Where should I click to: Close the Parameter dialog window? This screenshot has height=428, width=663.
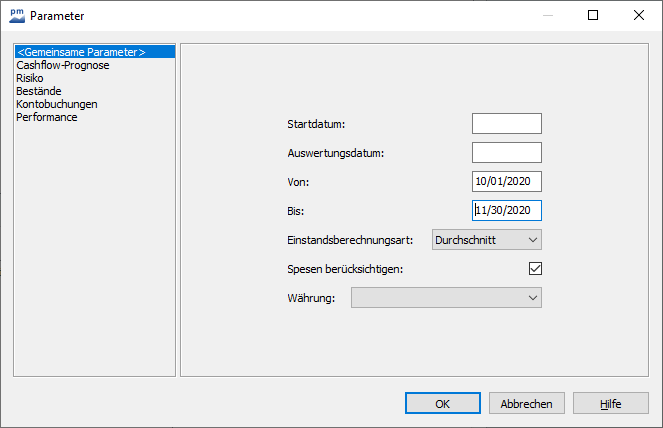click(x=639, y=16)
